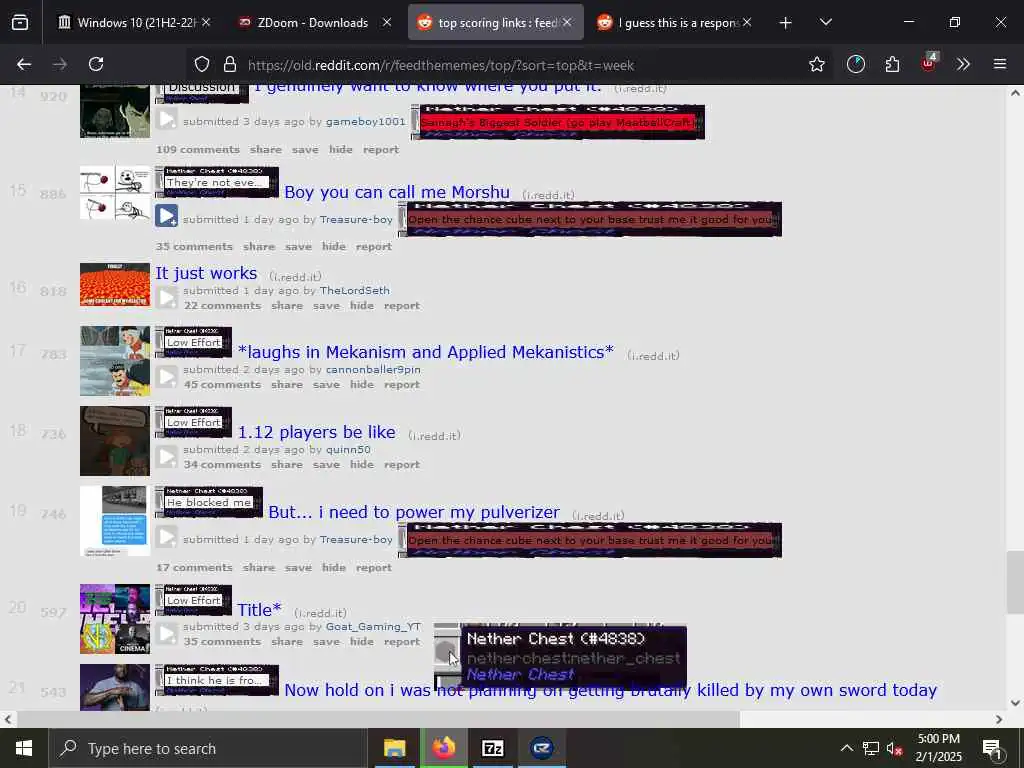Select the top scoring links : feed tab
This screenshot has width=1024, height=768.
click(496, 23)
